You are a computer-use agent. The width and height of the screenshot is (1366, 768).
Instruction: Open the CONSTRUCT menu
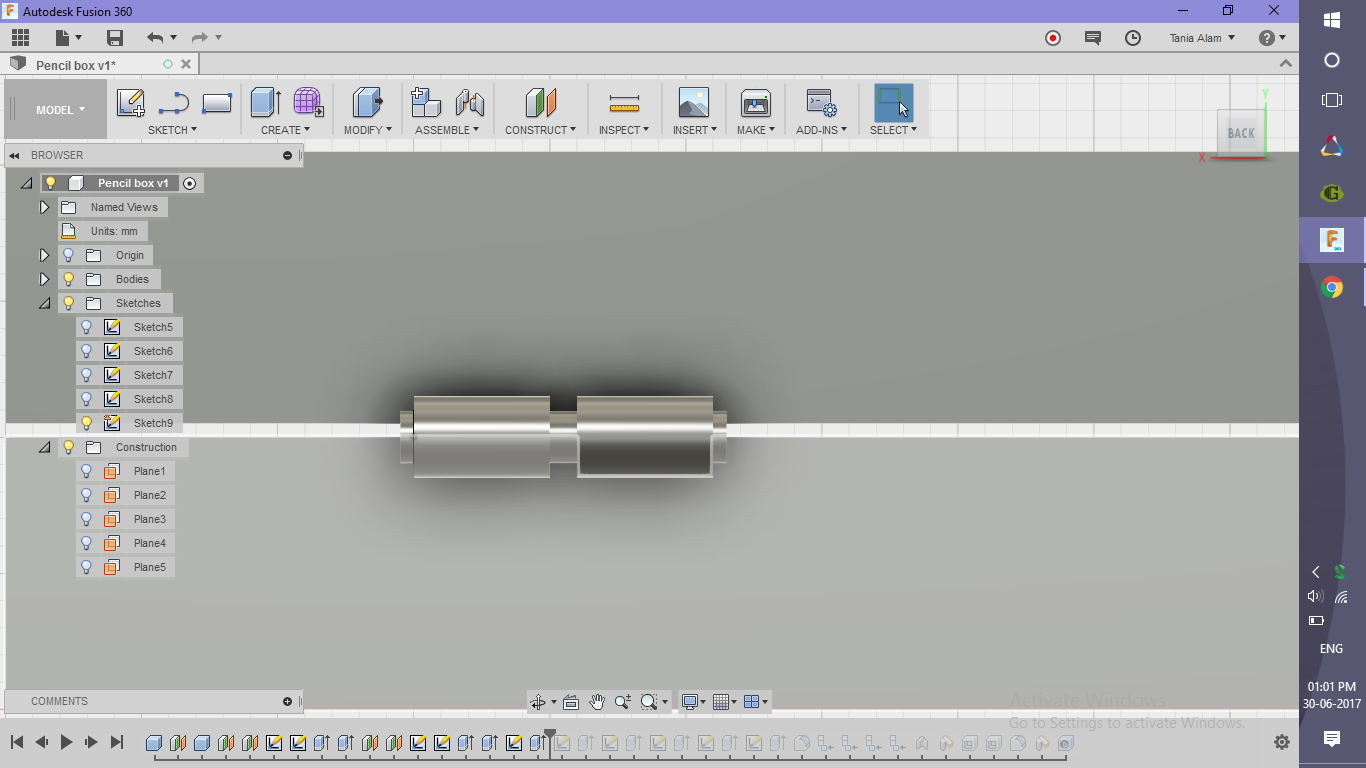[x=540, y=130]
